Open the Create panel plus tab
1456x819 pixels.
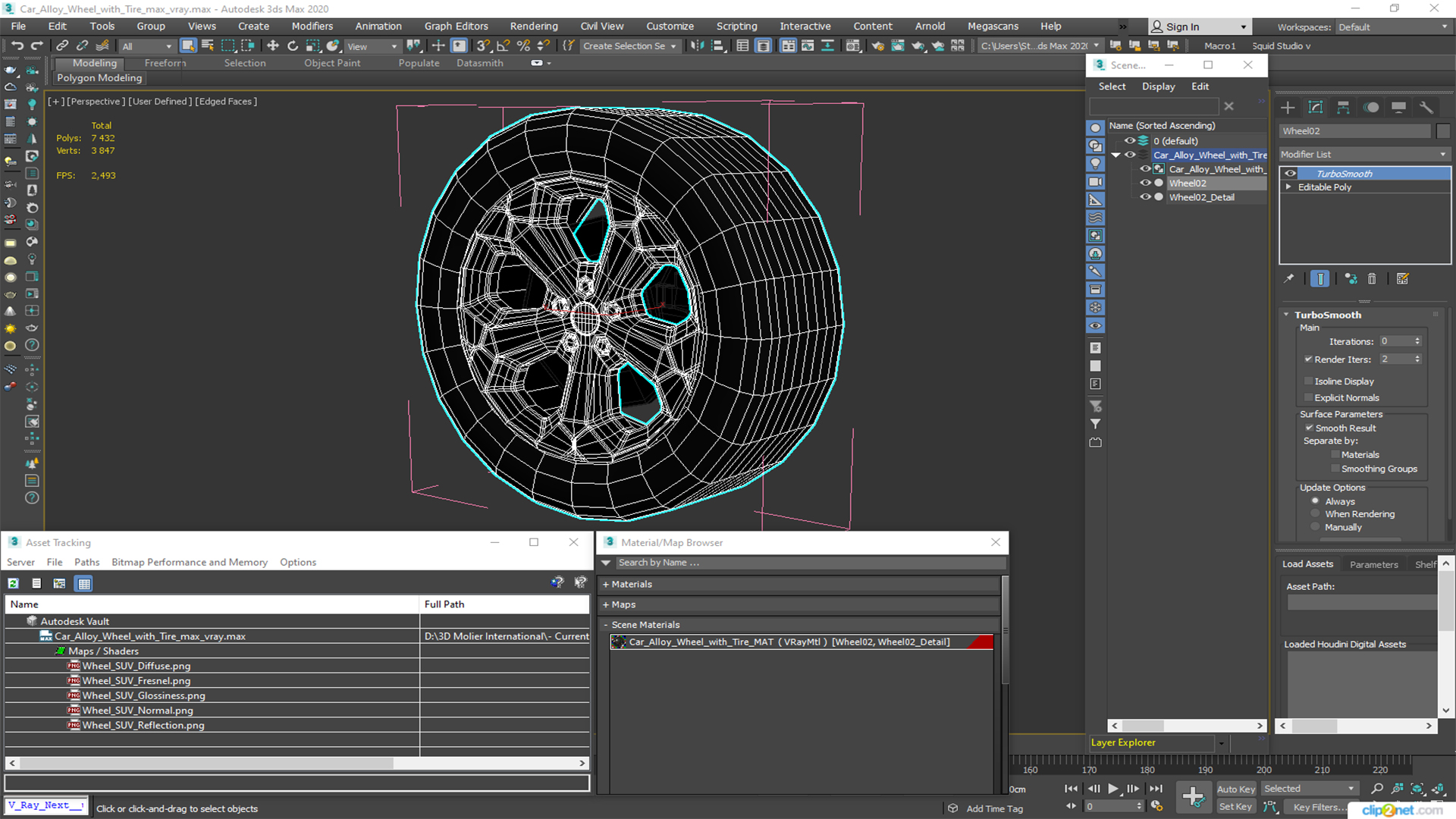[x=1288, y=107]
